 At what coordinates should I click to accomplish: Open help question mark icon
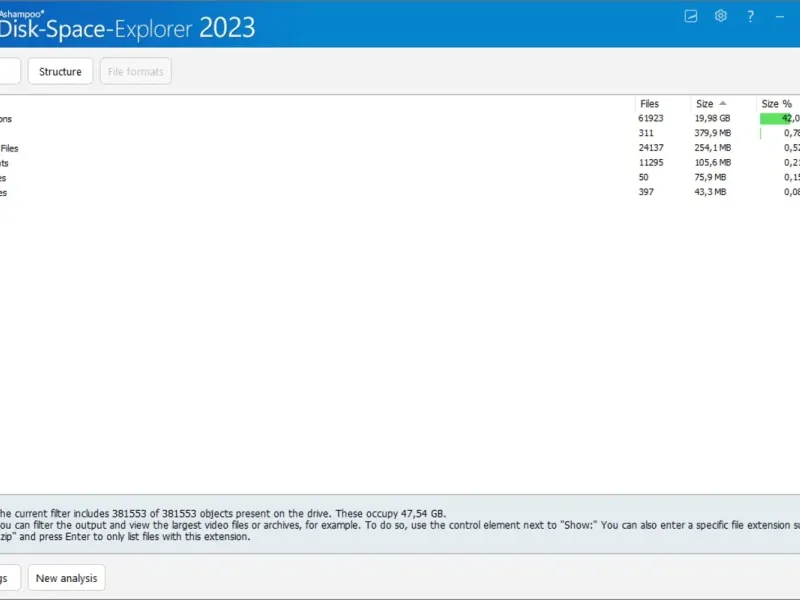point(750,16)
